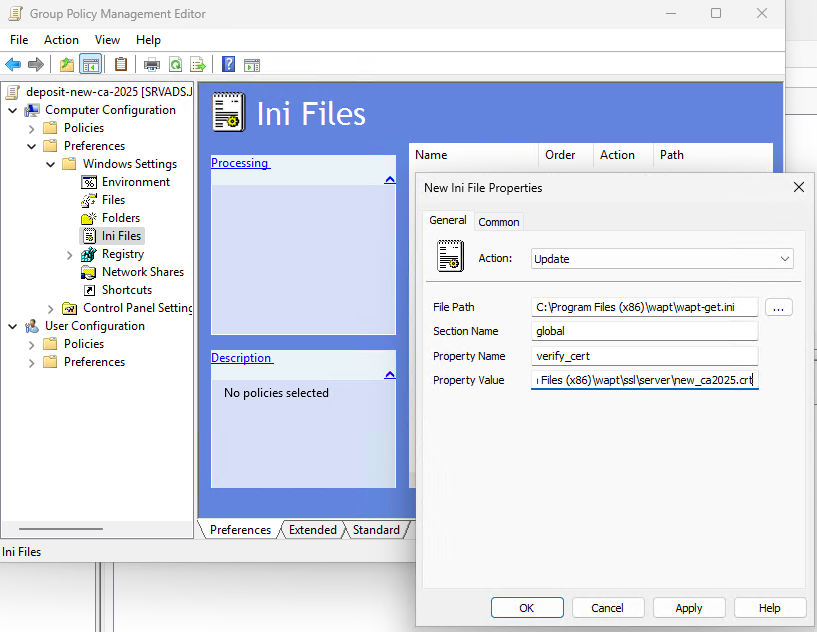Click the Apply button
Image resolution: width=817 pixels, height=632 pixels.
(x=689, y=607)
